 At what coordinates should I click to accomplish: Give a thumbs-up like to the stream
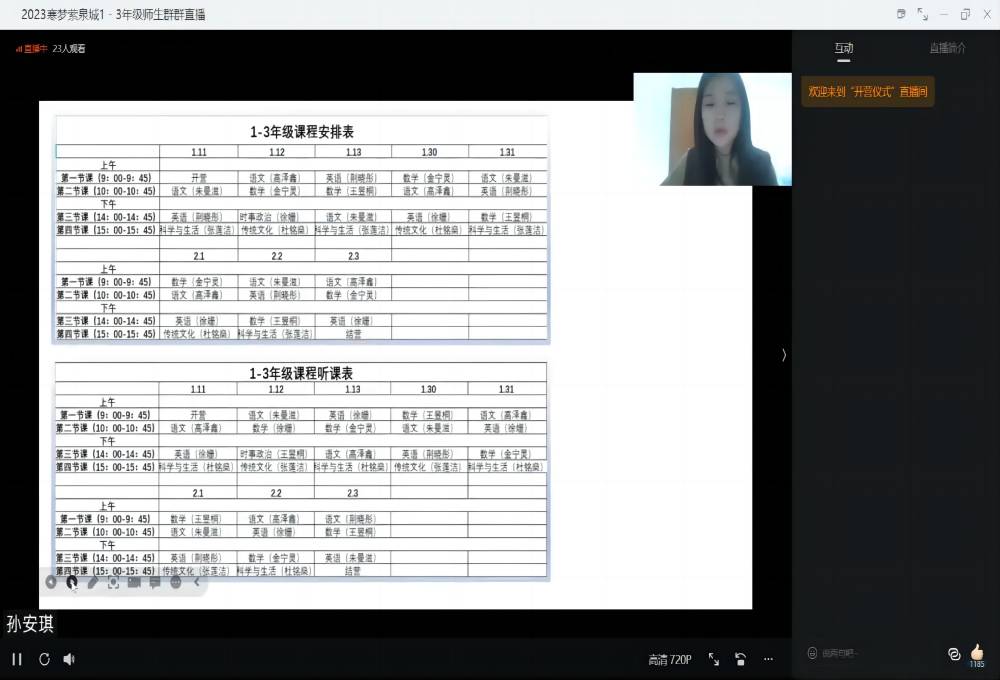point(977,651)
